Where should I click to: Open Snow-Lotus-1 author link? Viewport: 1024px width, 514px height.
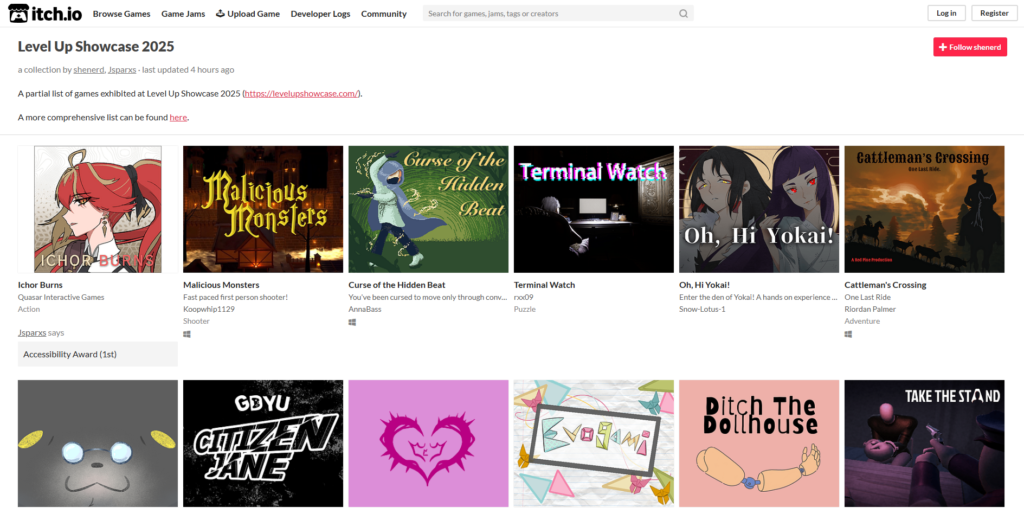coord(702,309)
